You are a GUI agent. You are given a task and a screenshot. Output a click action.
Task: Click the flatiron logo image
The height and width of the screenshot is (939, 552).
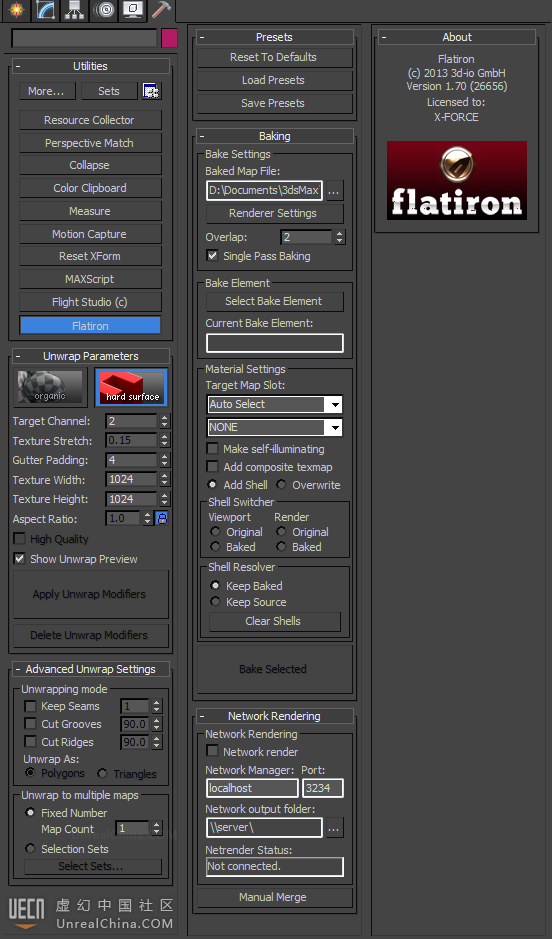[457, 180]
